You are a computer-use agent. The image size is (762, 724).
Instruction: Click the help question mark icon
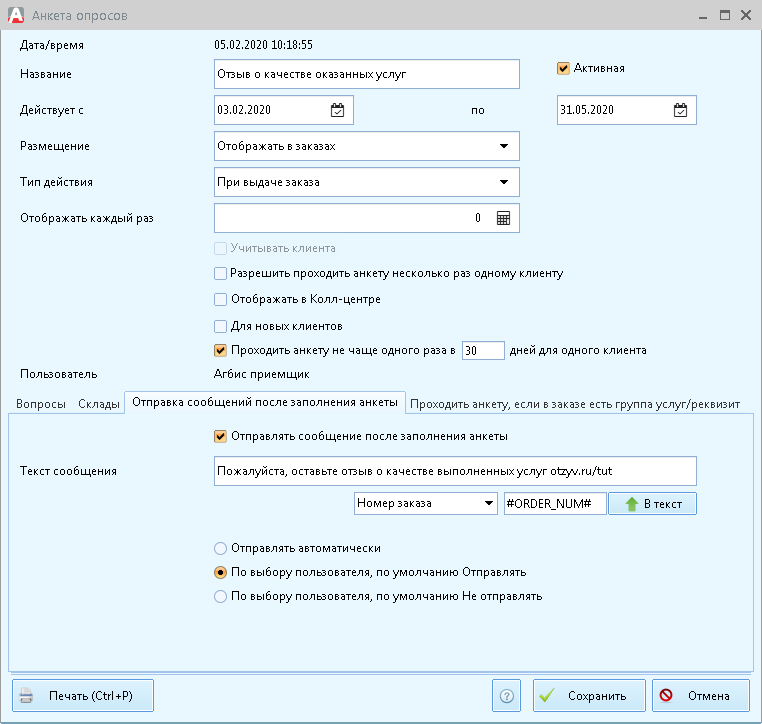[507, 696]
